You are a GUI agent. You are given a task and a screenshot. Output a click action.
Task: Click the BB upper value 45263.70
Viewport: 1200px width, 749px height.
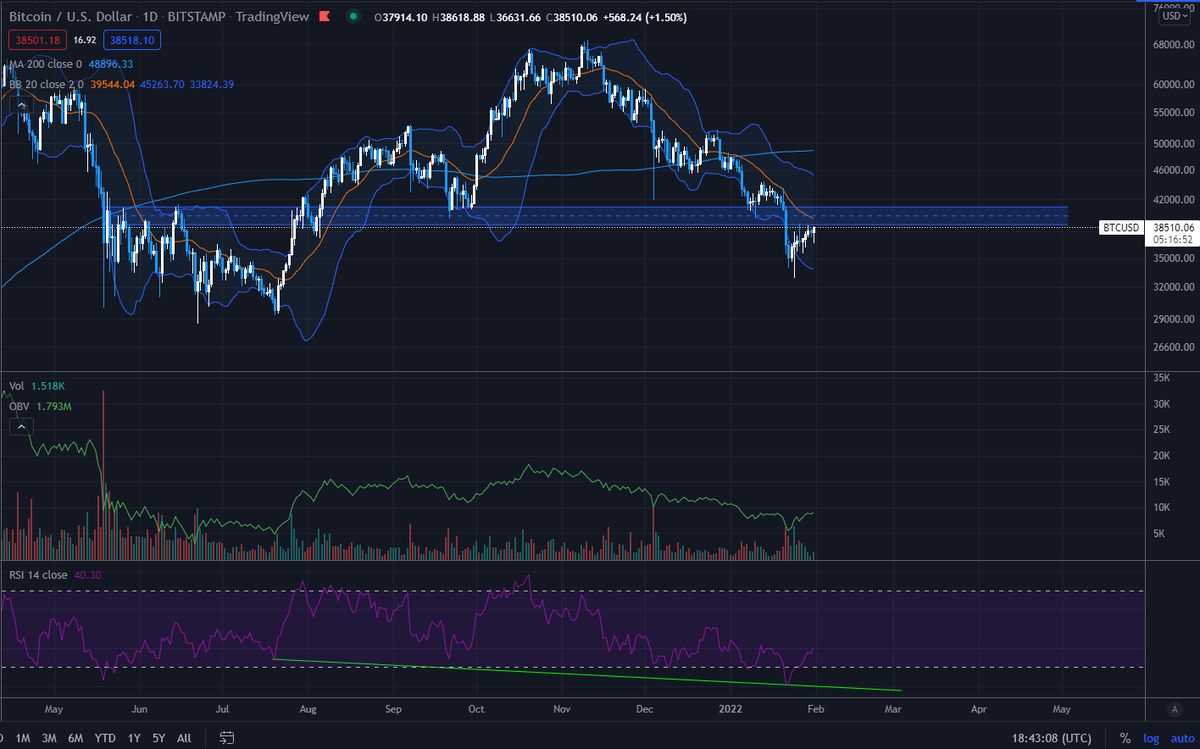tap(164, 84)
